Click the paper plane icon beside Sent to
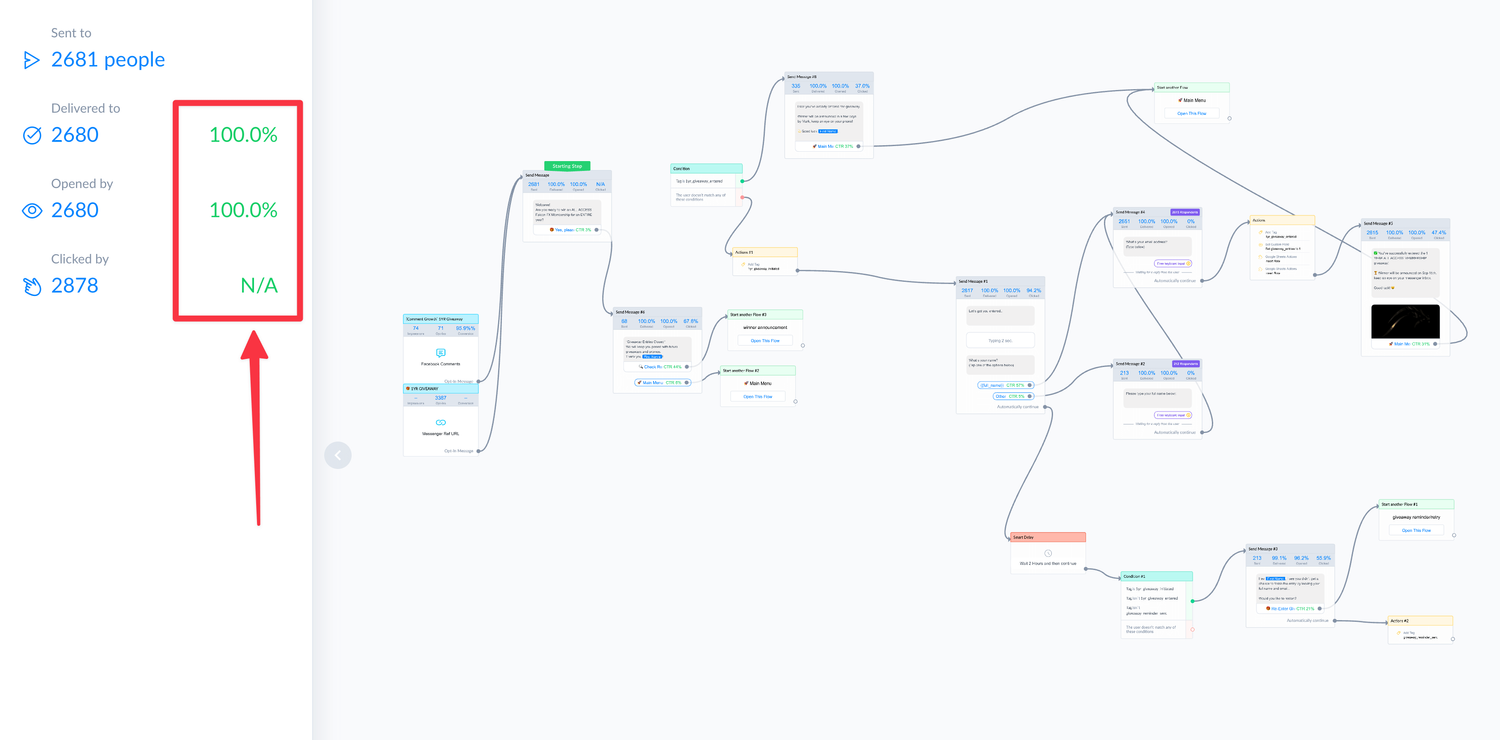The width and height of the screenshot is (1500, 740). (31, 59)
